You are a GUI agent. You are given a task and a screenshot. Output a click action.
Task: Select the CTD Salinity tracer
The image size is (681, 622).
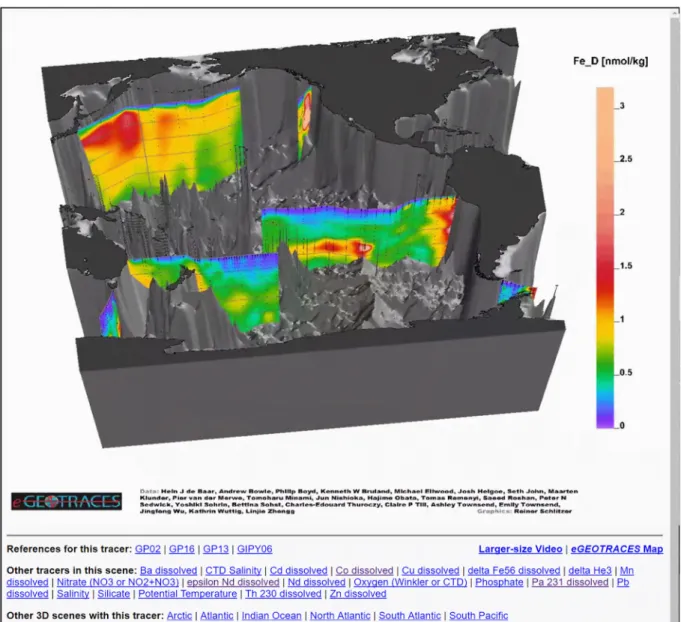(x=233, y=570)
